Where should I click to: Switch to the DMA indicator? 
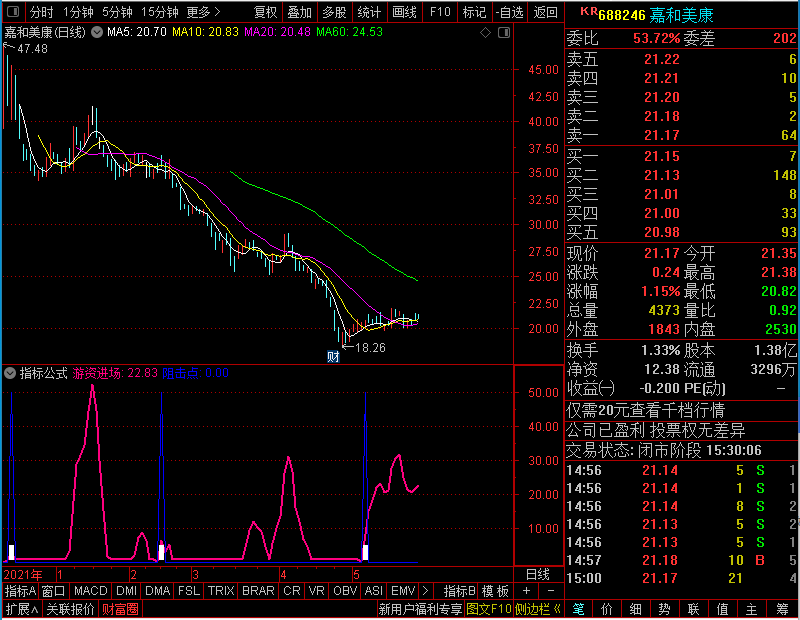click(x=157, y=591)
